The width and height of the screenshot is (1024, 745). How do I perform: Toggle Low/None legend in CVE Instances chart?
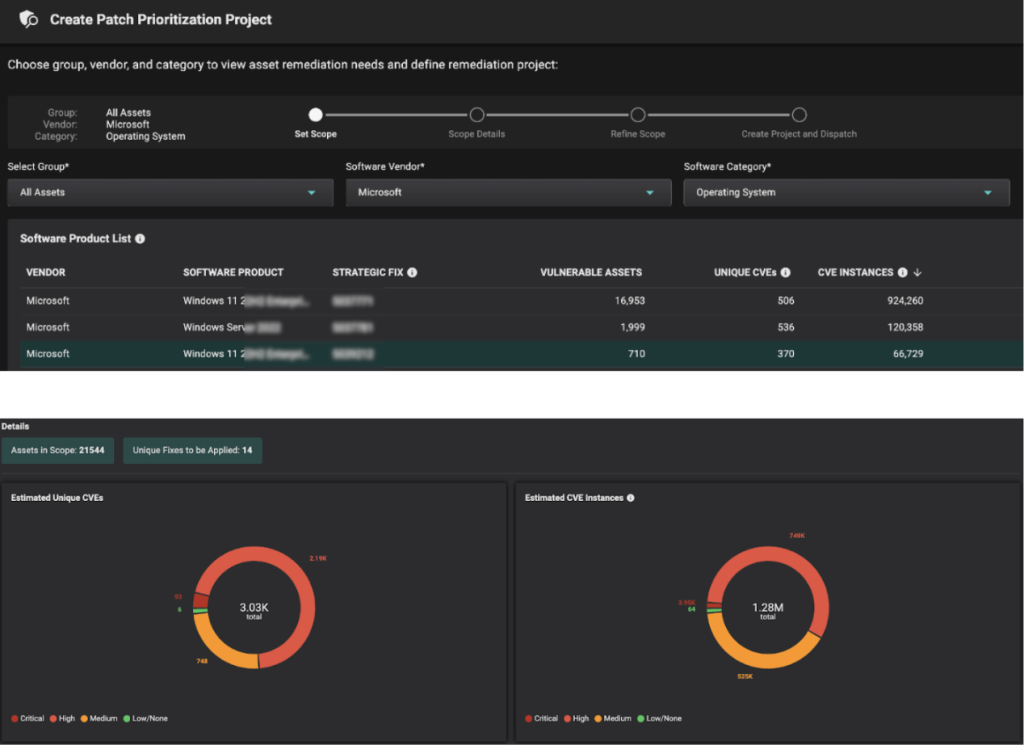click(660, 718)
